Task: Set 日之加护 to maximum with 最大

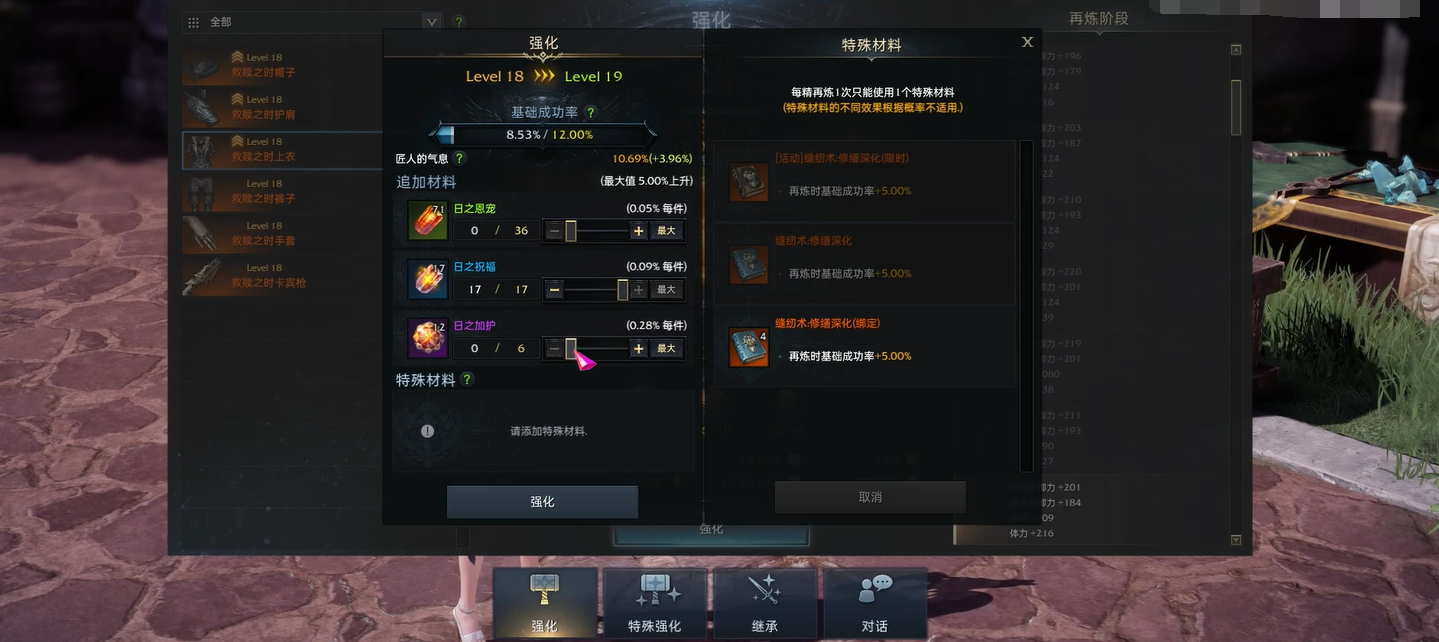Action: point(667,349)
